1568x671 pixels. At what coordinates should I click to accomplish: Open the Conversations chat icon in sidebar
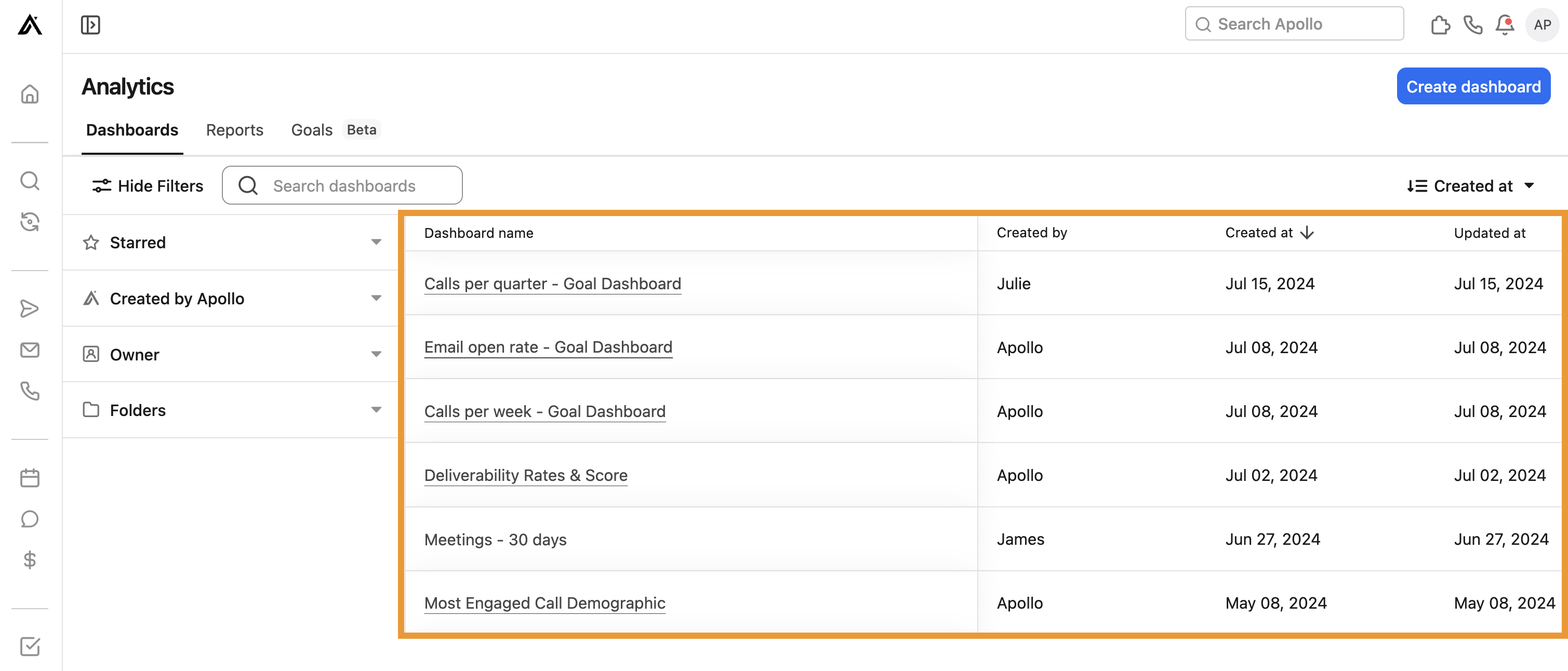click(x=30, y=519)
